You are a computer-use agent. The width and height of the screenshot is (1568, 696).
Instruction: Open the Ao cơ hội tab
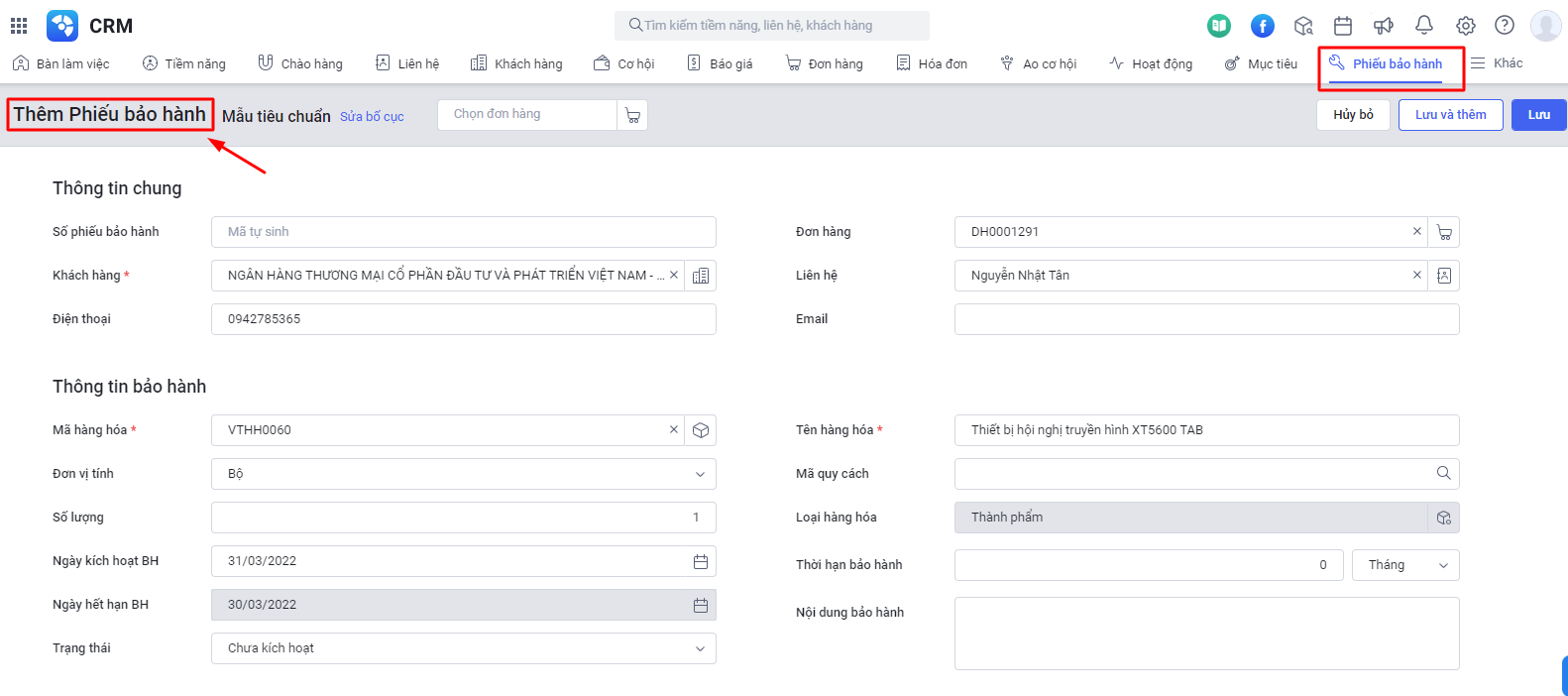coord(1039,63)
